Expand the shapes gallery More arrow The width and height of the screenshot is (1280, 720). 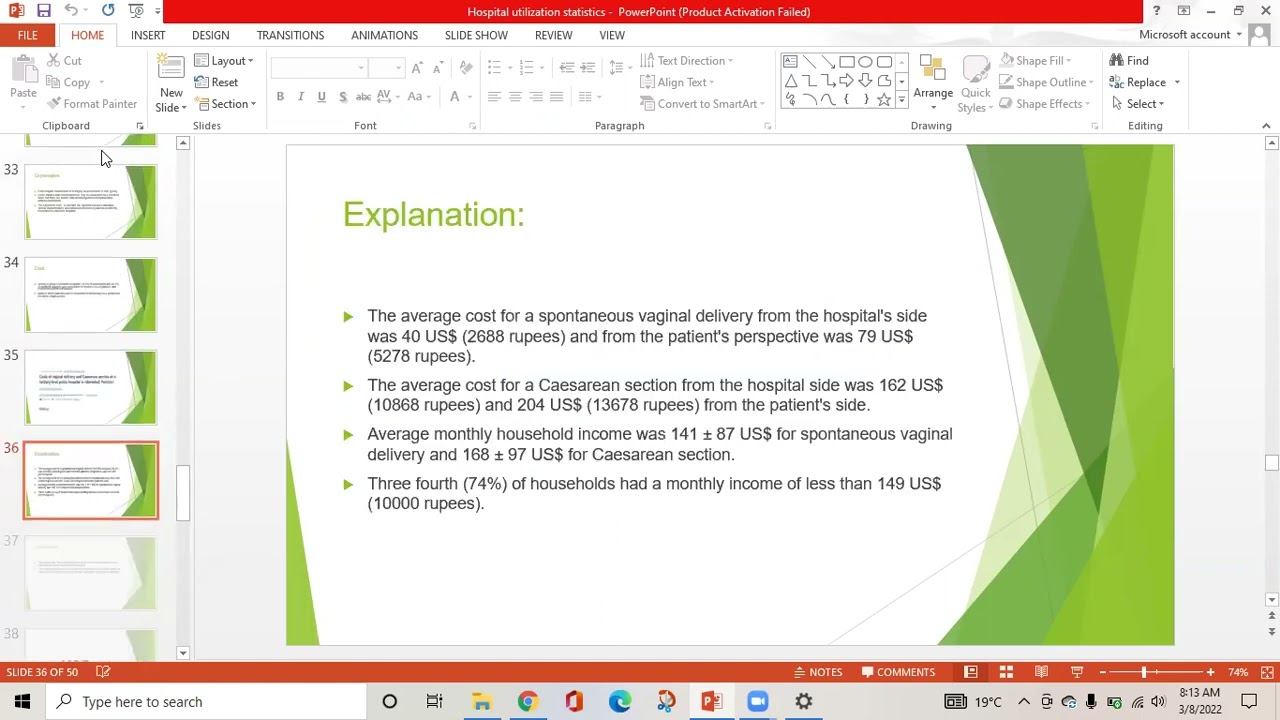902,100
